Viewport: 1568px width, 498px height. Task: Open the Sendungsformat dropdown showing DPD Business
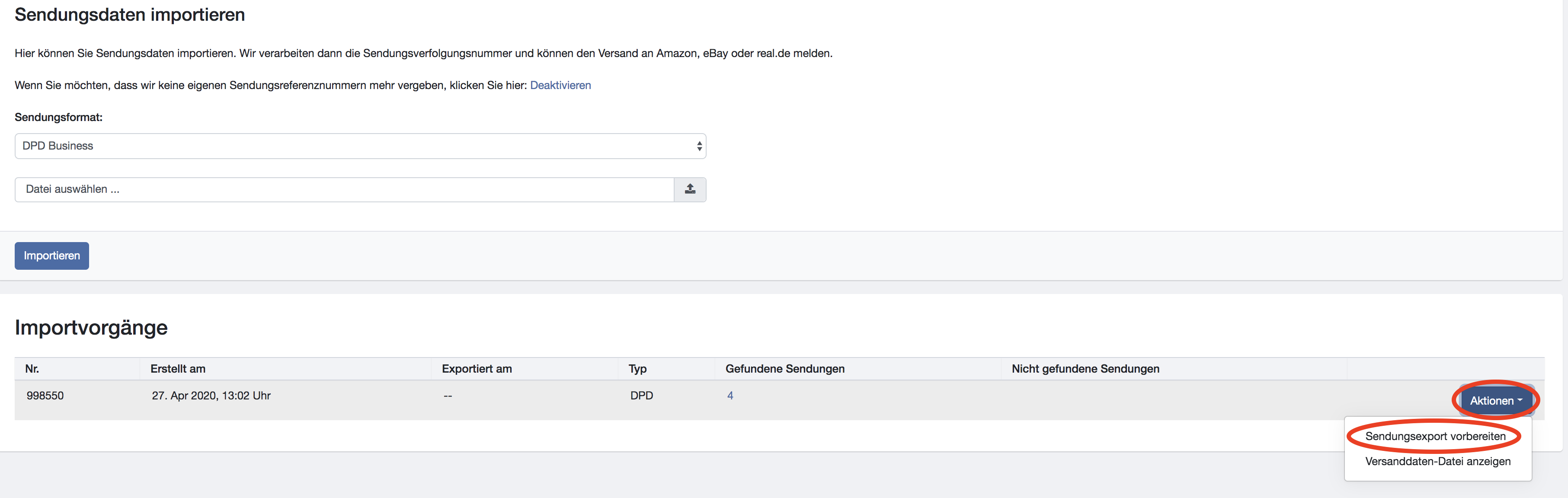(x=360, y=146)
